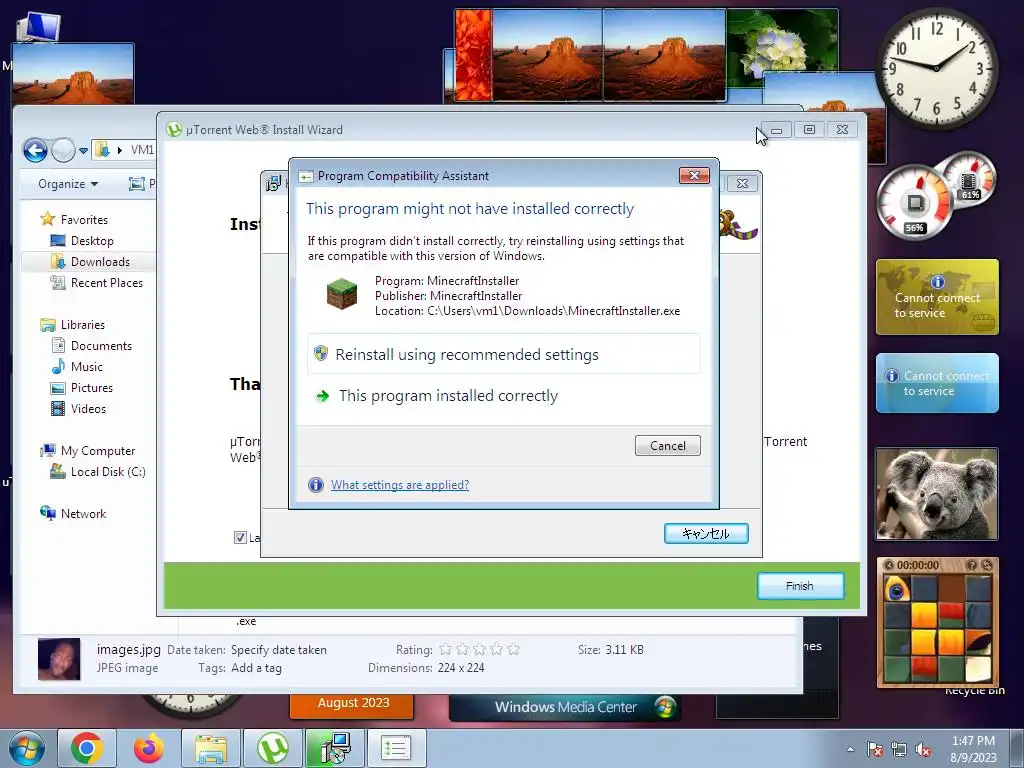Choose Reinstall using recommended settings
Viewport: 1024px width, 768px height.
click(504, 354)
